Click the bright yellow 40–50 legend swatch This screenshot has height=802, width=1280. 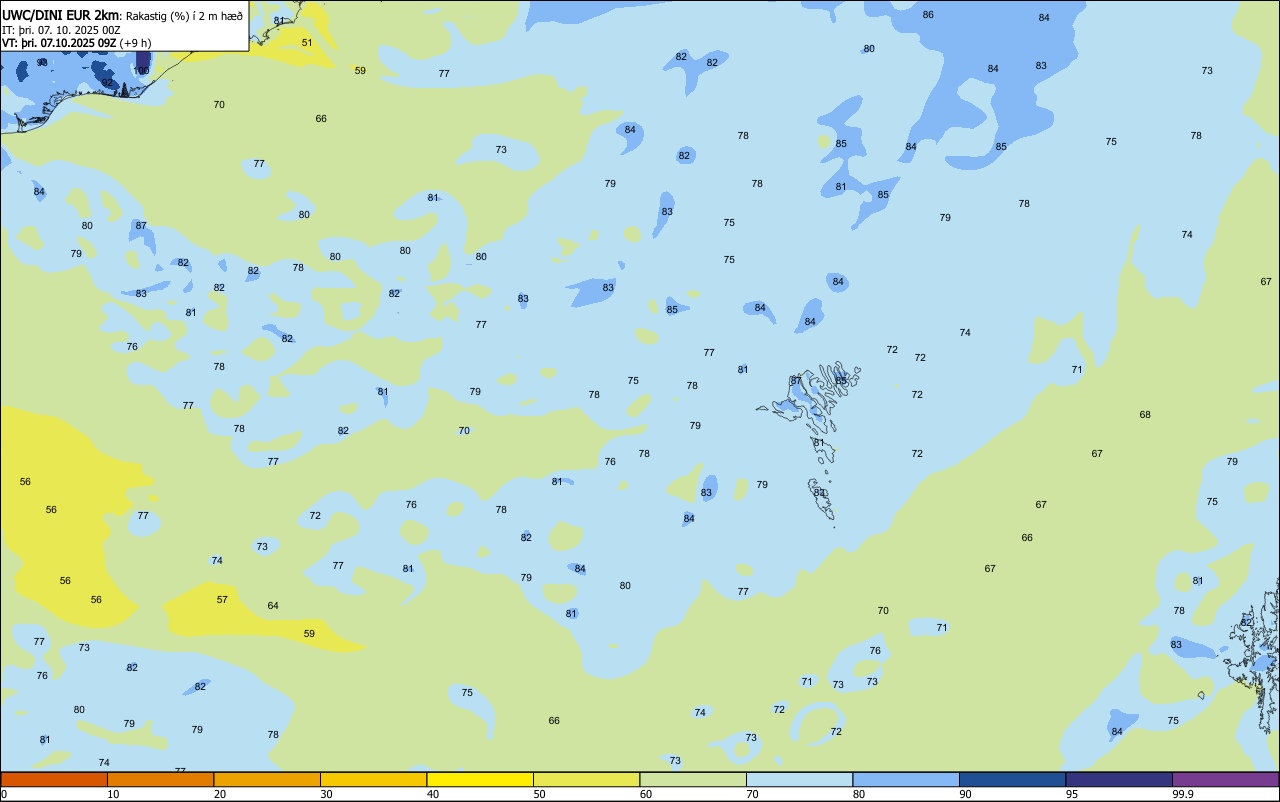[x=480, y=779]
